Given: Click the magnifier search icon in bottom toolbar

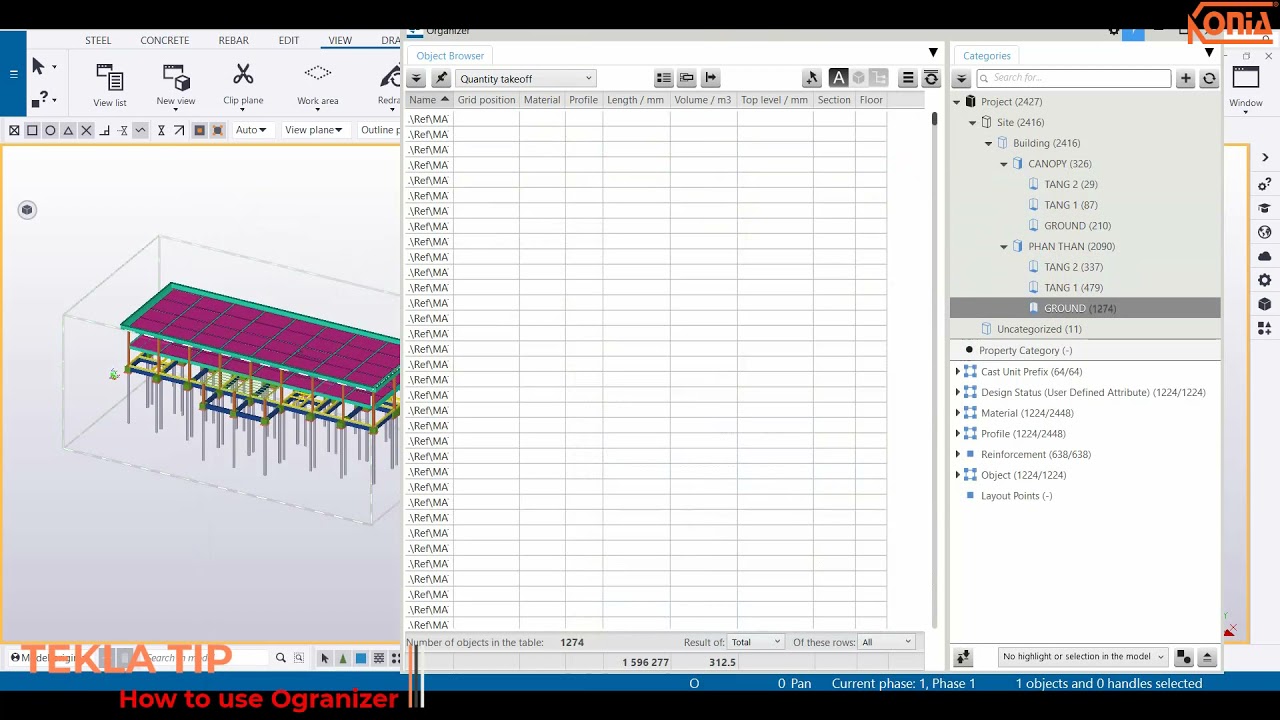Looking at the screenshot, I should point(281,658).
